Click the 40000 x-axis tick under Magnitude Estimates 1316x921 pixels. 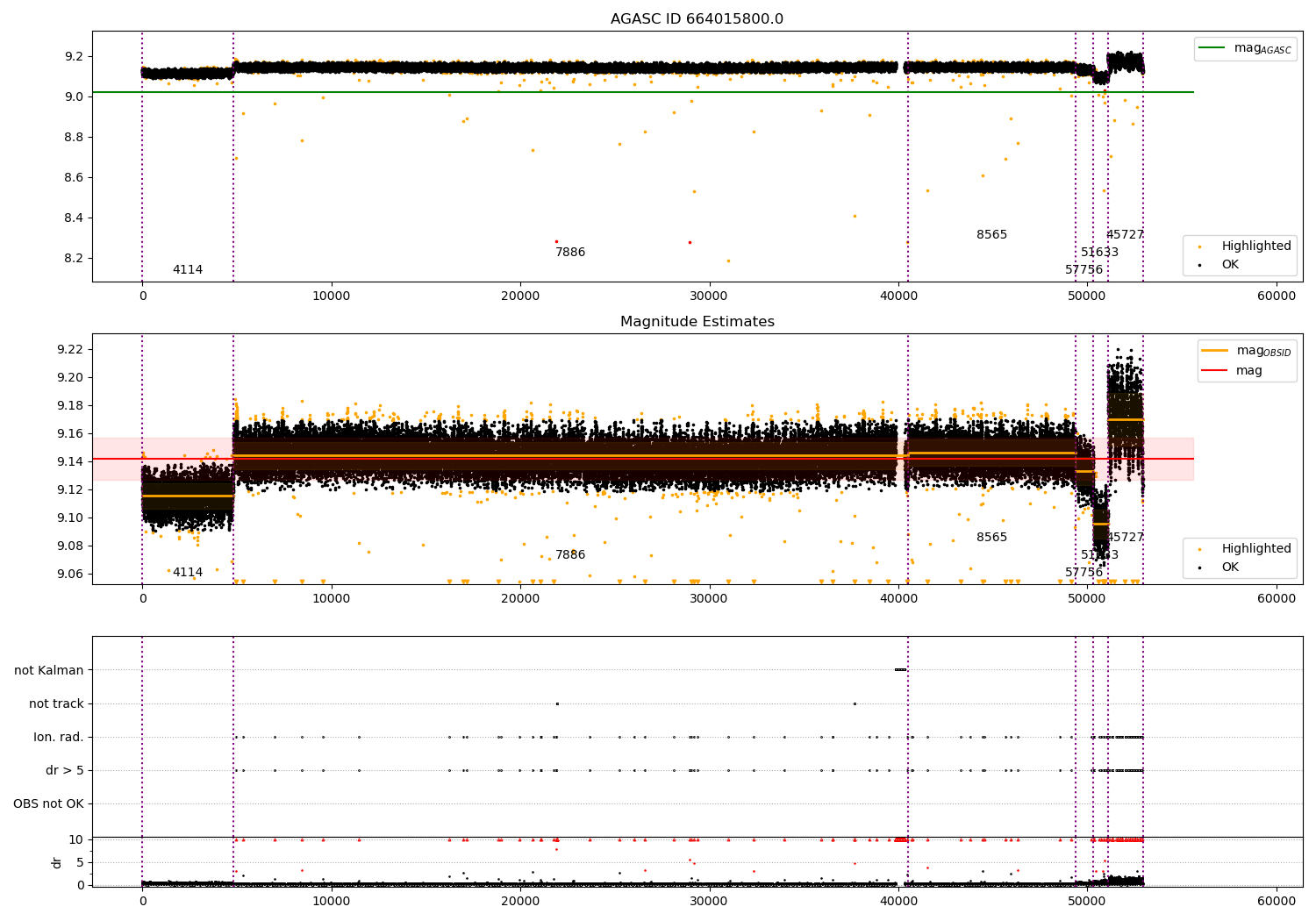pos(898,599)
